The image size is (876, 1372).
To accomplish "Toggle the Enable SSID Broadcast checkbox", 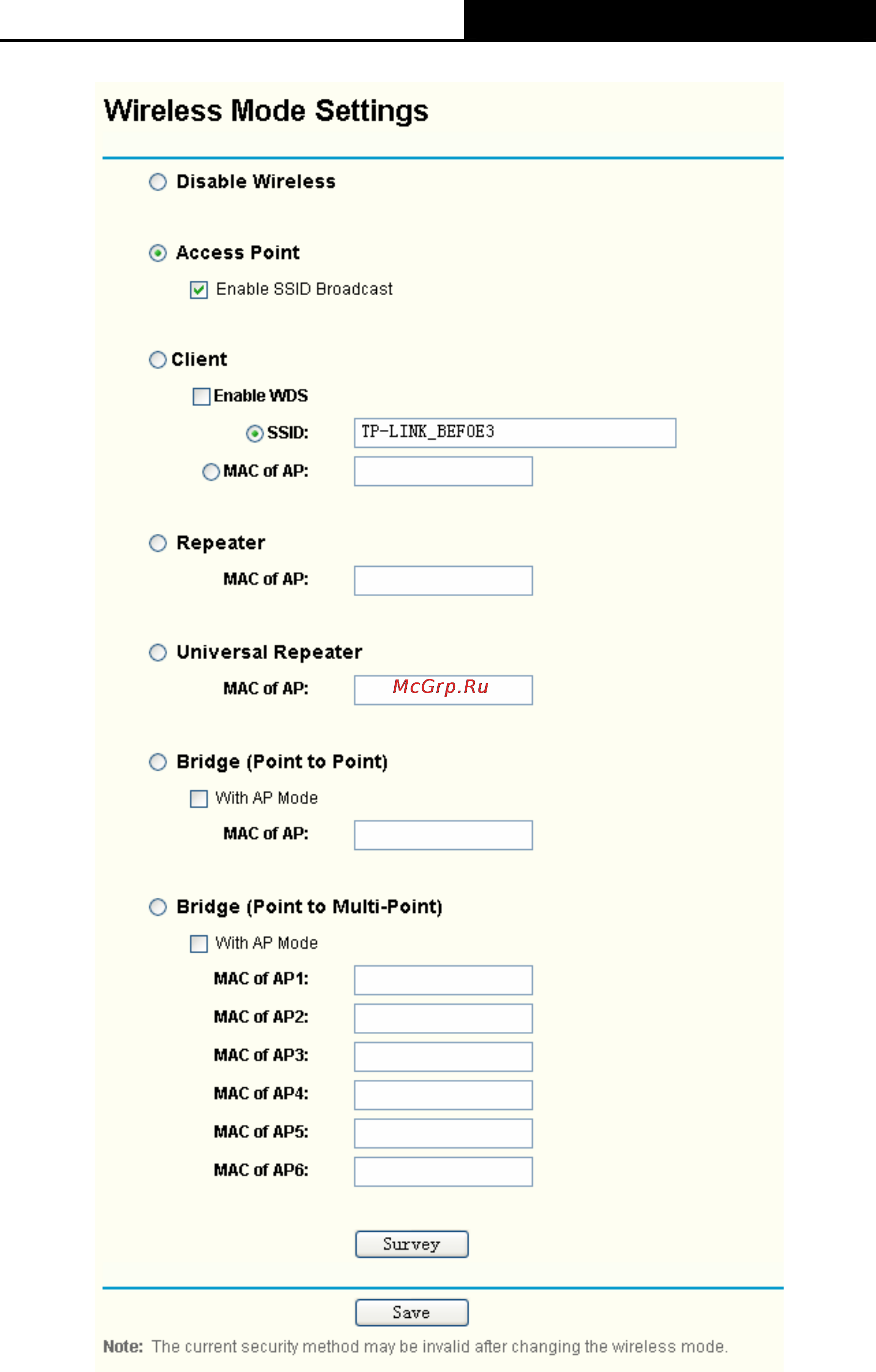I will point(199,290).
